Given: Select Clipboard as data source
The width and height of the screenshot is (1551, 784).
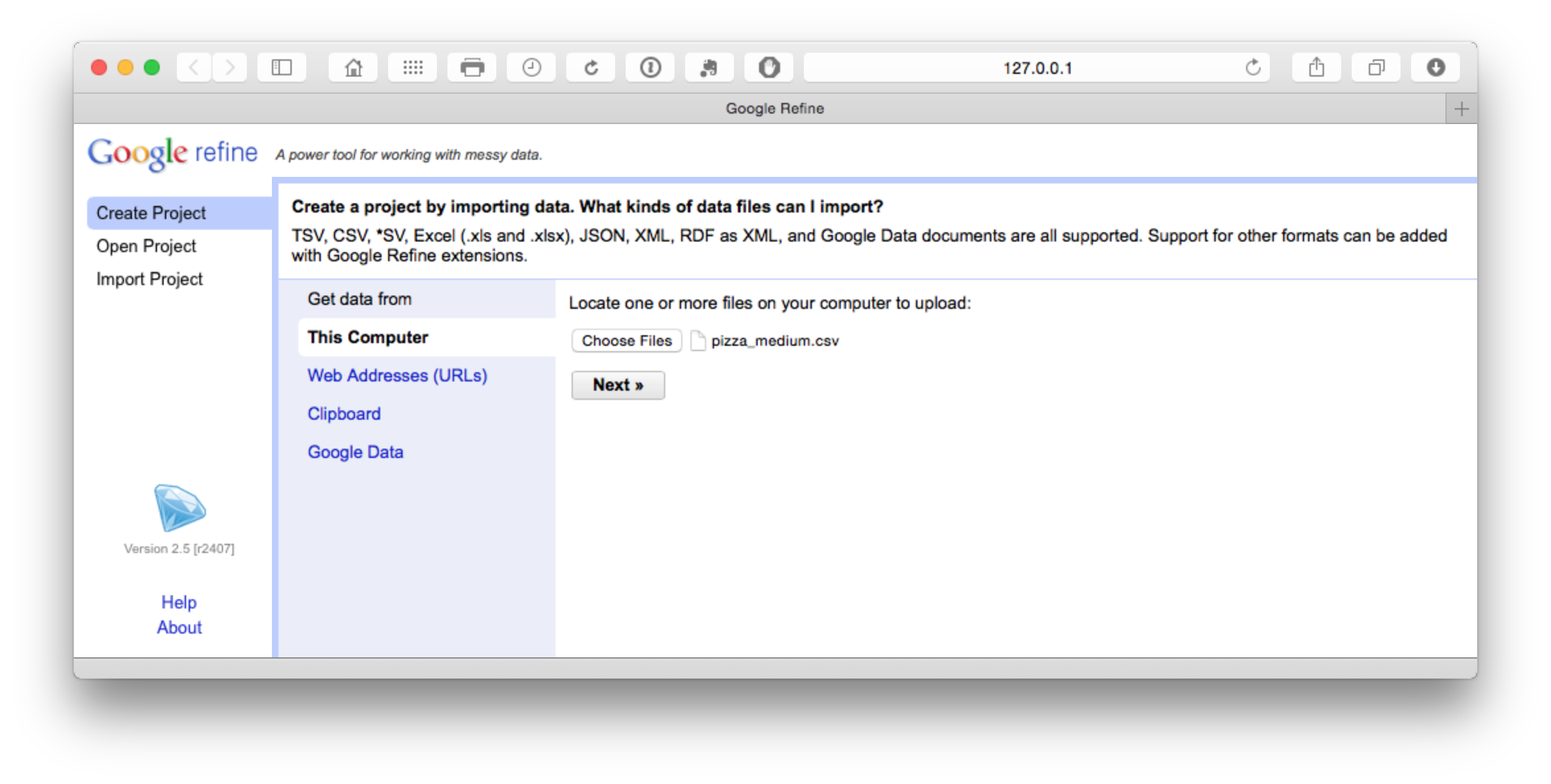Looking at the screenshot, I should click(x=344, y=414).
